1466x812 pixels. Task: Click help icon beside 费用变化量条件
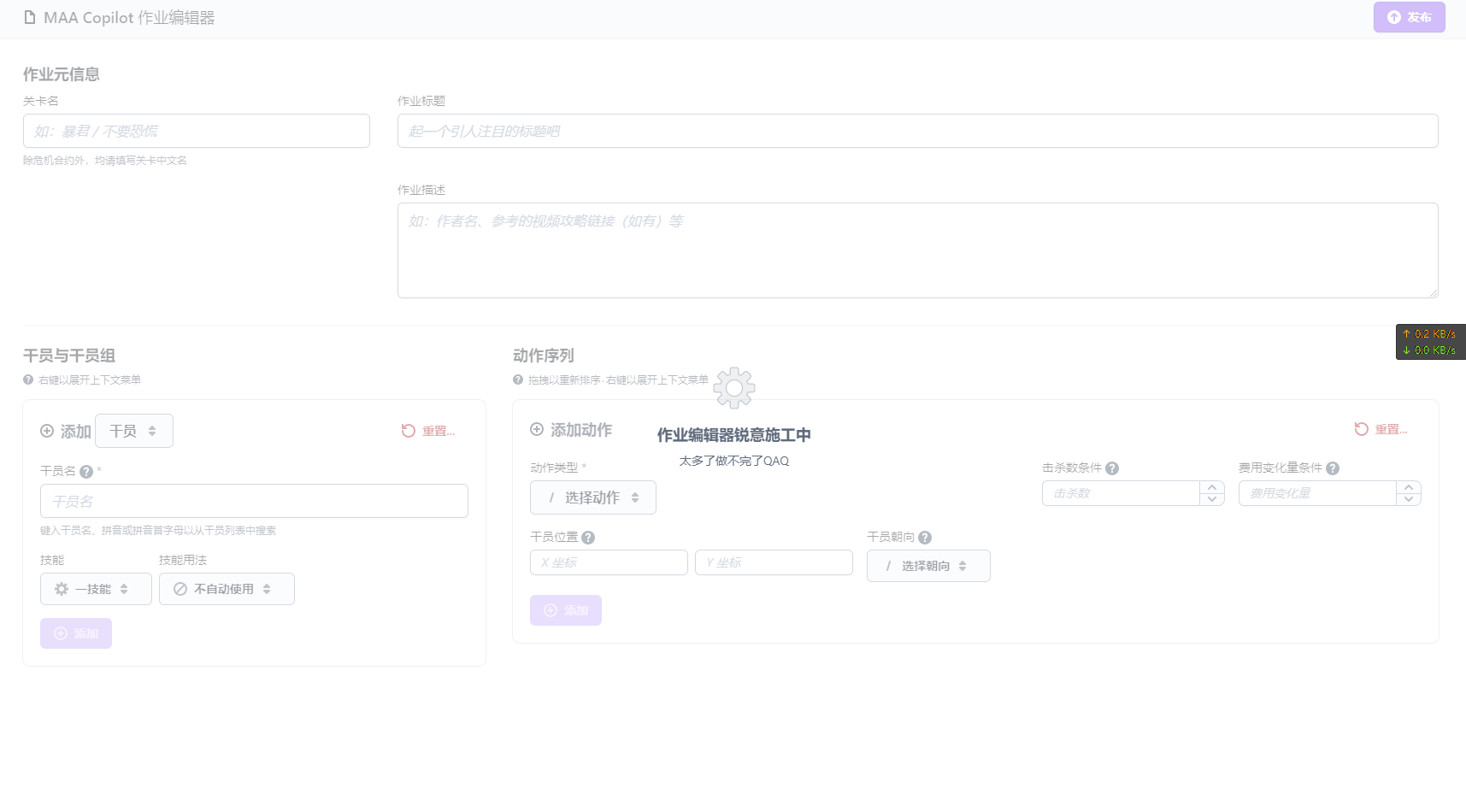1333,468
